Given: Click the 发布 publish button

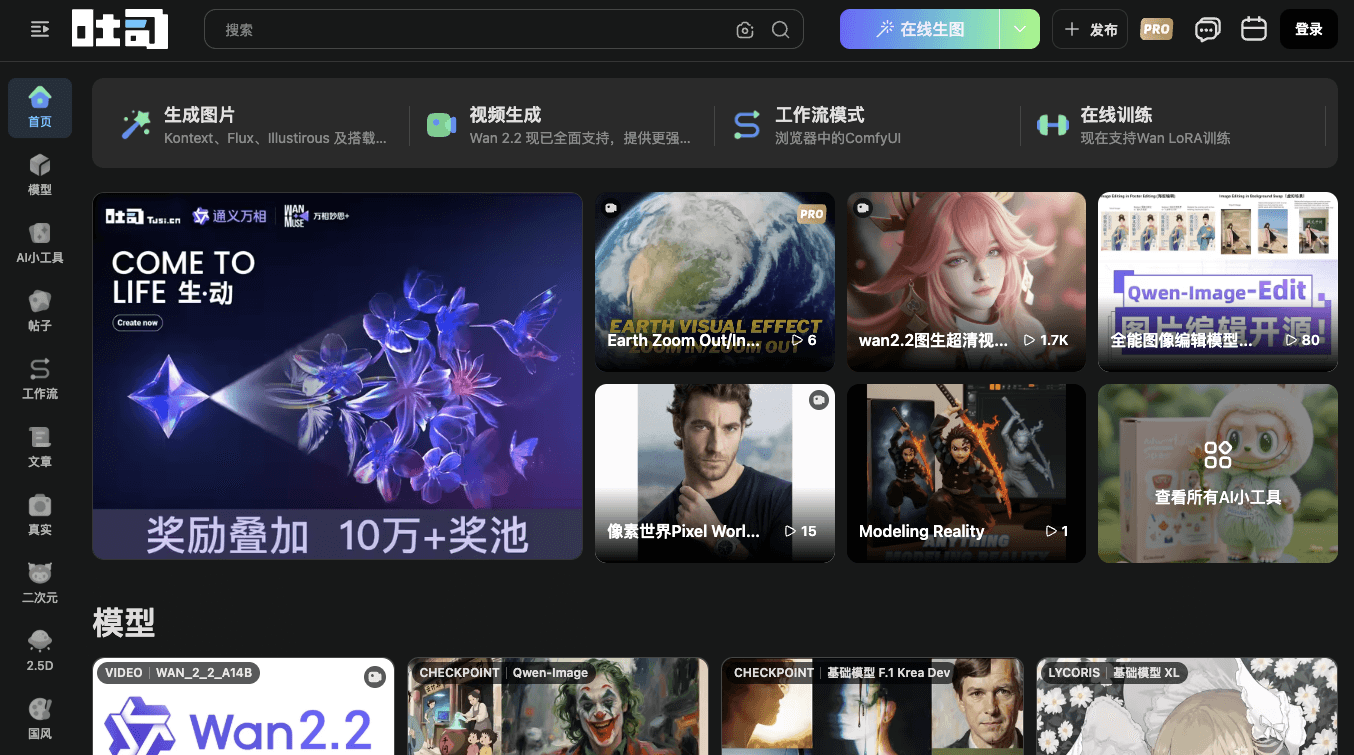Looking at the screenshot, I should pyautogui.click(x=1090, y=29).
